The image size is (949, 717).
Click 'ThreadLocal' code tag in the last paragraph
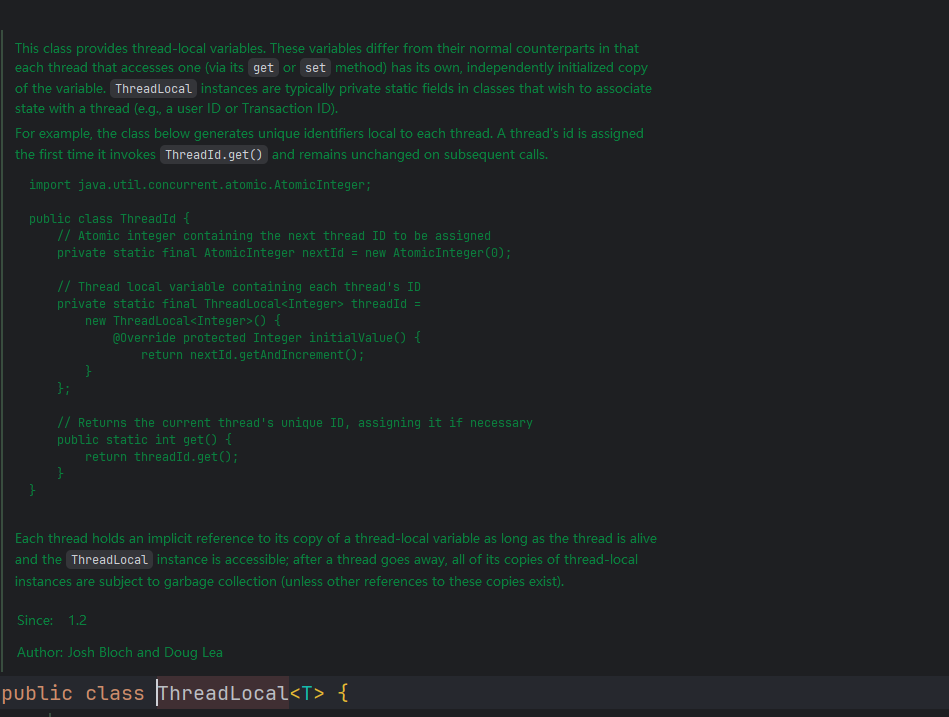coord(109,560)
